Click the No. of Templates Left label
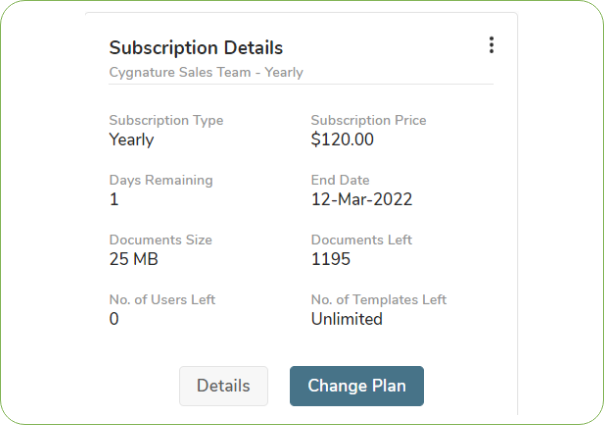Viewport: 604px width, 425px height. point(378,300)
